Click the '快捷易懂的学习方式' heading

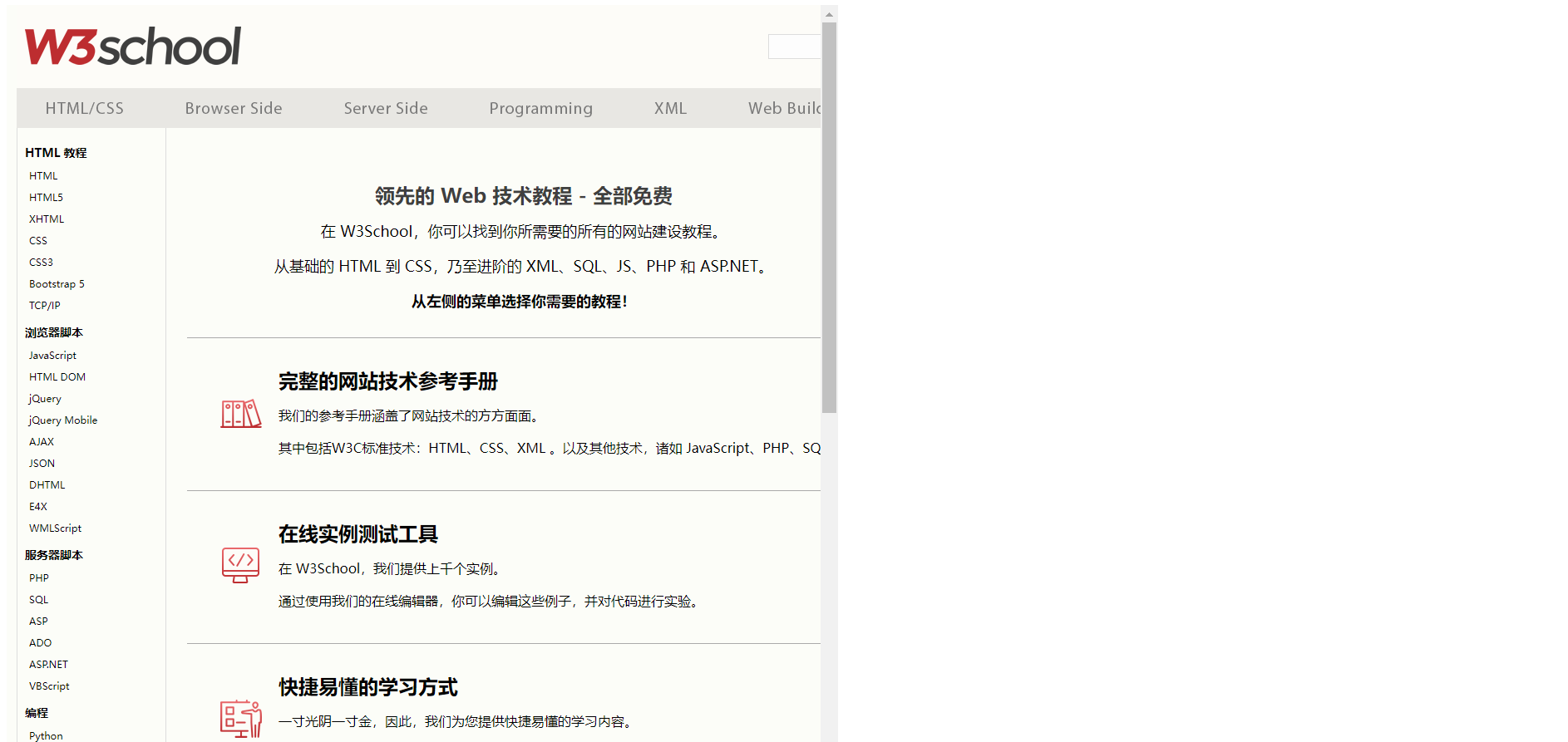point(368,687)
